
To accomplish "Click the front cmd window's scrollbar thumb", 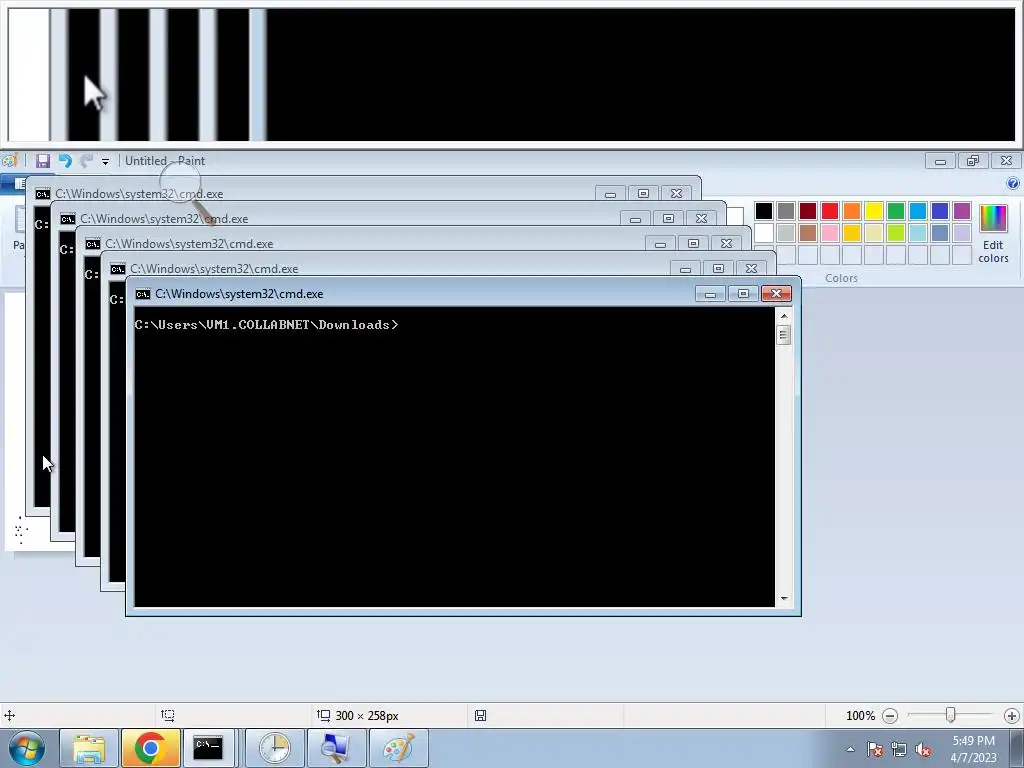I will [x=784, y=335].
